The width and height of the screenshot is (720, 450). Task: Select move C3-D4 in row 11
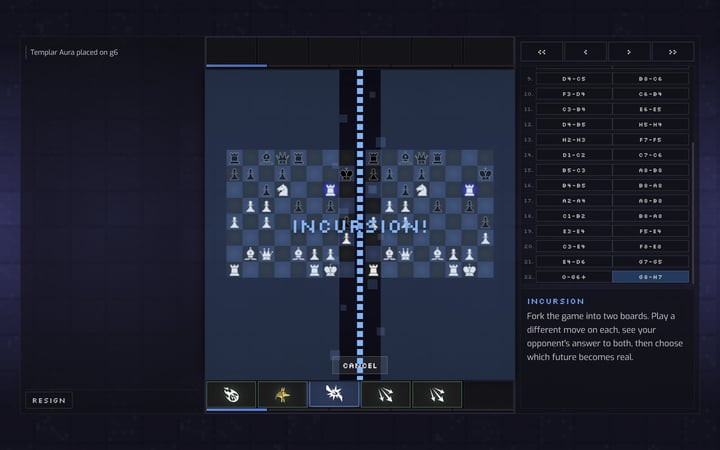tap(574, 109)
